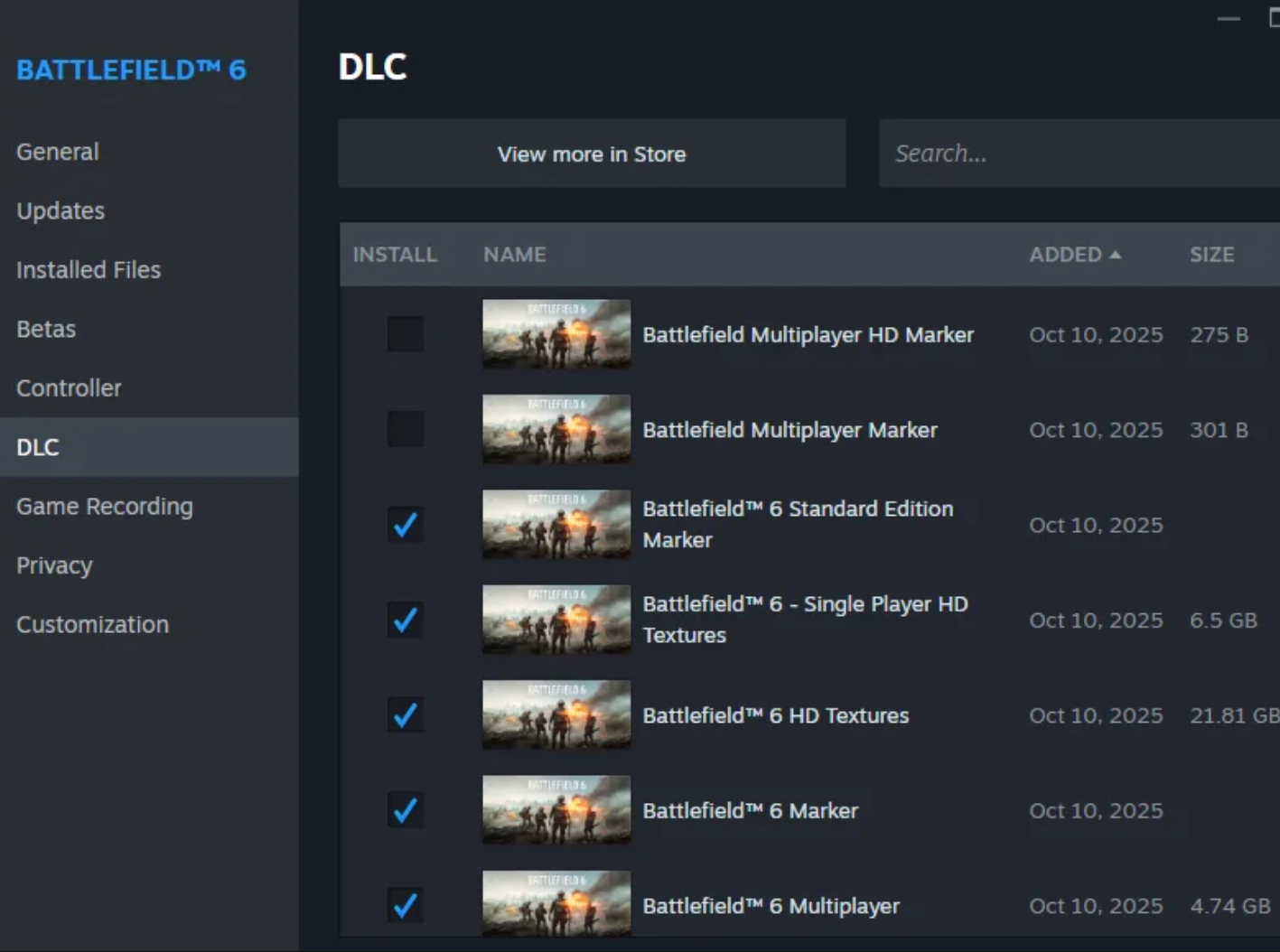The width and height of the screenshot is (1280, 952).
Task: Click the Install column header
Action: [x=395, y=255]
